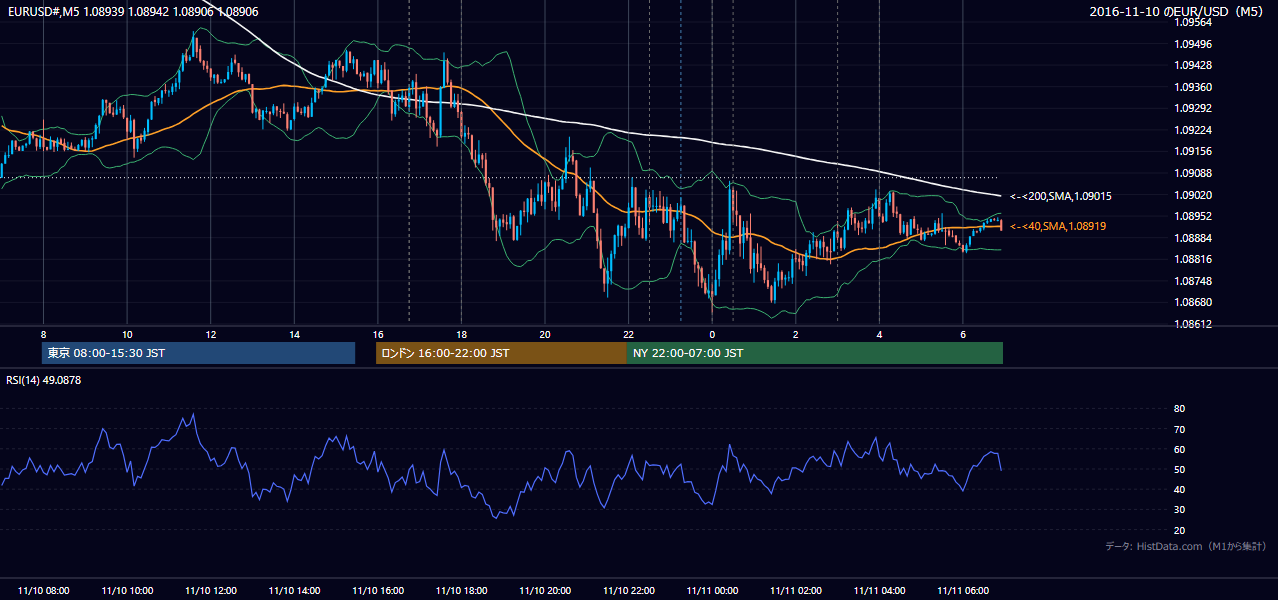The height and width of the screenshot is (600, 1278).
Task: Click the 11/11 06:00 time axis label
Action: point(963,591)
